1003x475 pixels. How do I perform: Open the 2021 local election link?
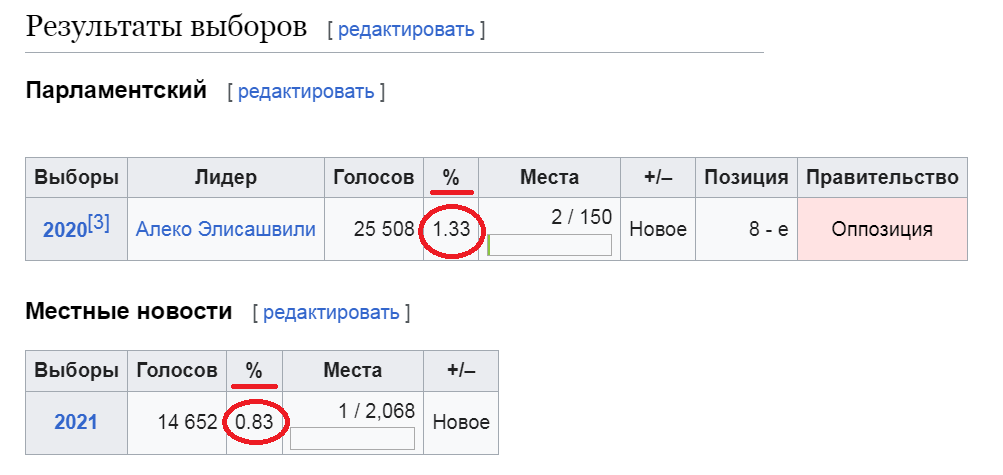coord(76,422)
